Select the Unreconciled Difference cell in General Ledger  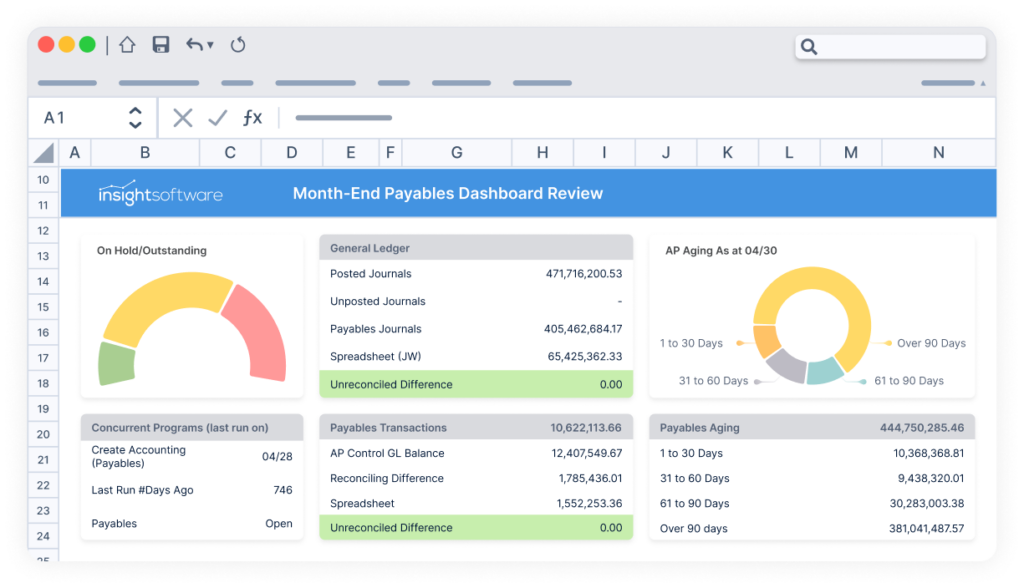pyautogui.click(x=475, y=384)
